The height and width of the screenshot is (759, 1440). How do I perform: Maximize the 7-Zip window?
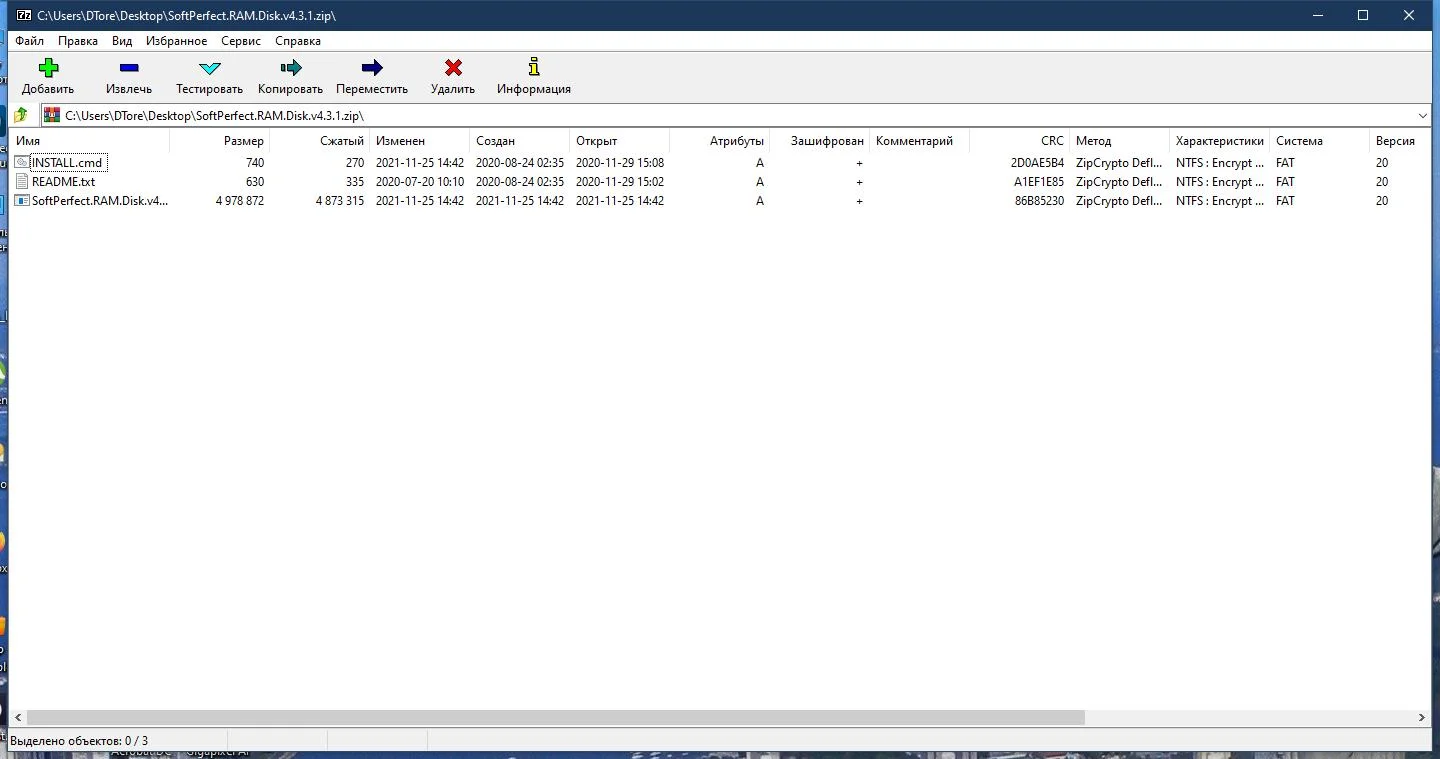(x=1362, y=15)
